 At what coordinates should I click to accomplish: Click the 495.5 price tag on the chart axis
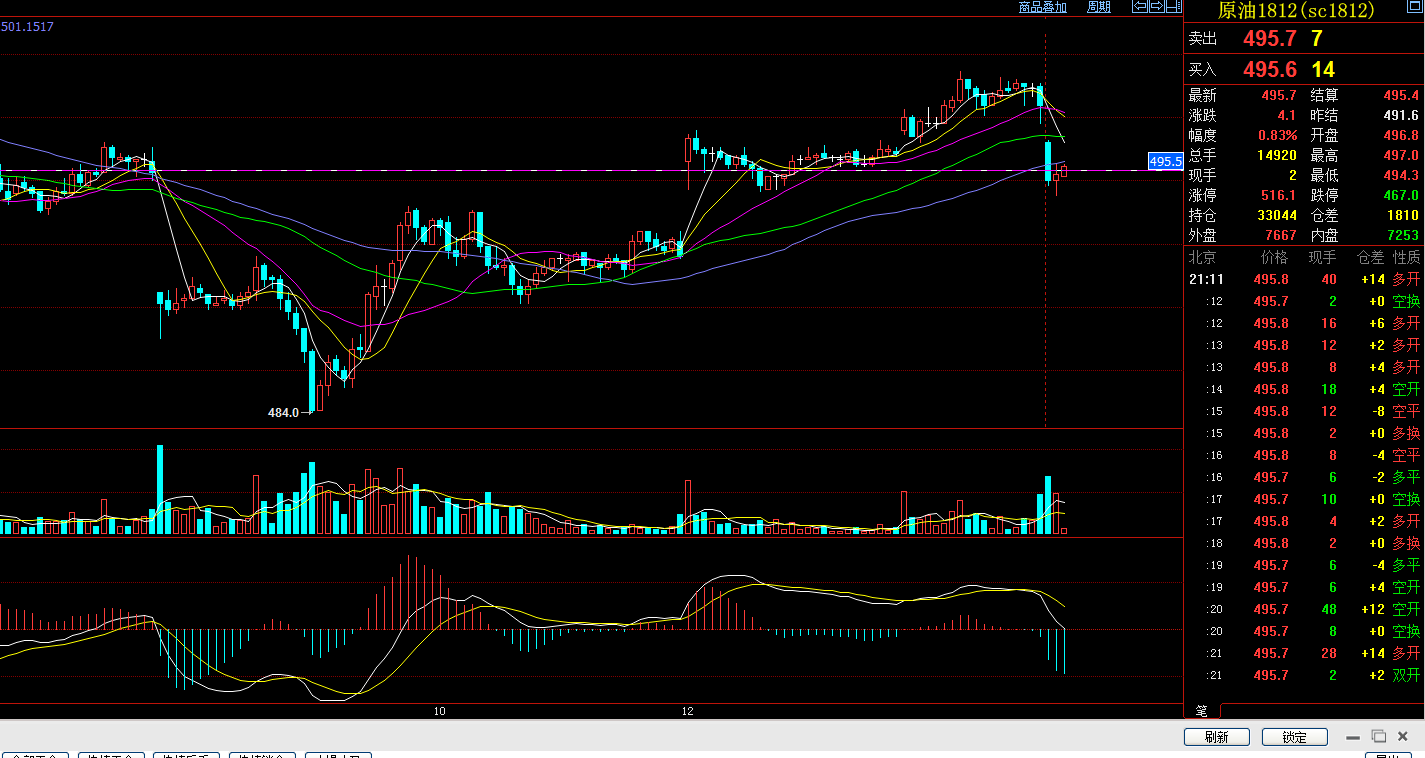coord(1165,162)
